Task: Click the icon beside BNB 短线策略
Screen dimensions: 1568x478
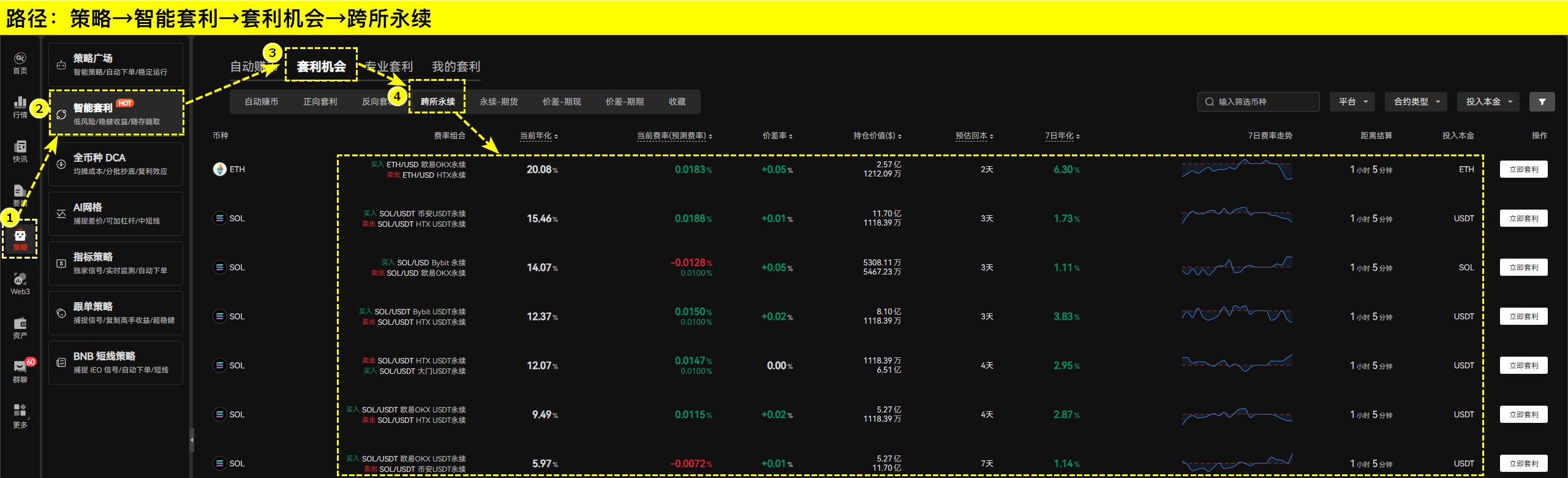Action: tap(61, 363)
